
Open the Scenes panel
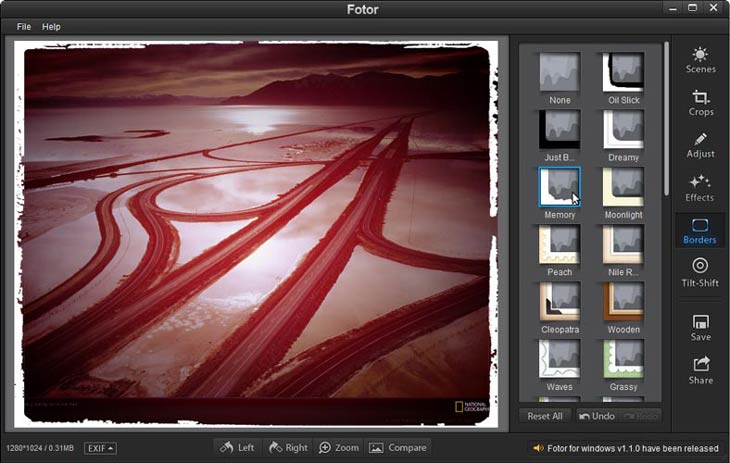click(x=700, y=60)
